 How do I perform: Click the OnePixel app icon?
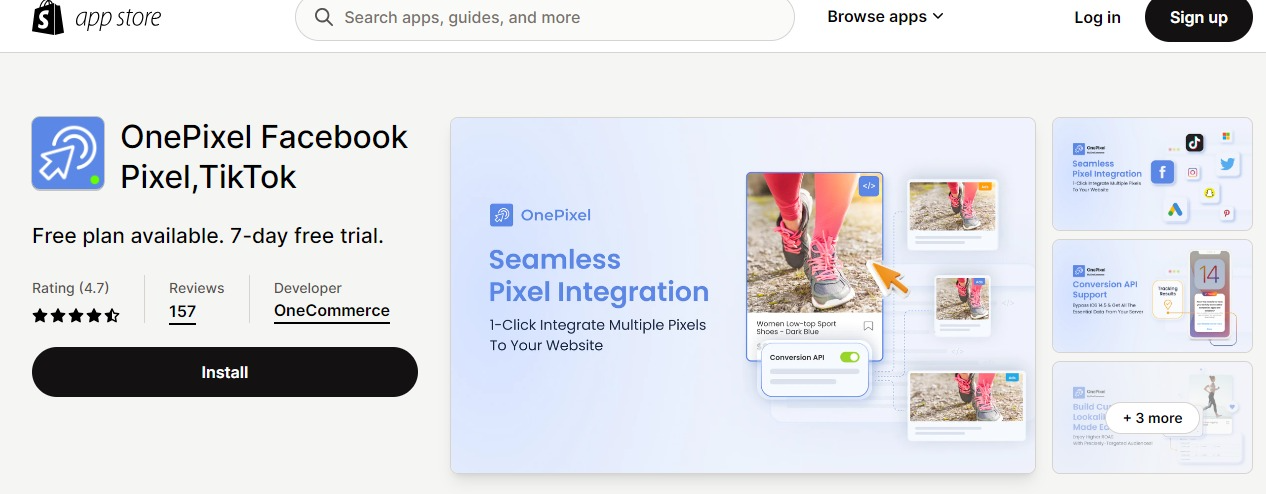tap(68, 153)
